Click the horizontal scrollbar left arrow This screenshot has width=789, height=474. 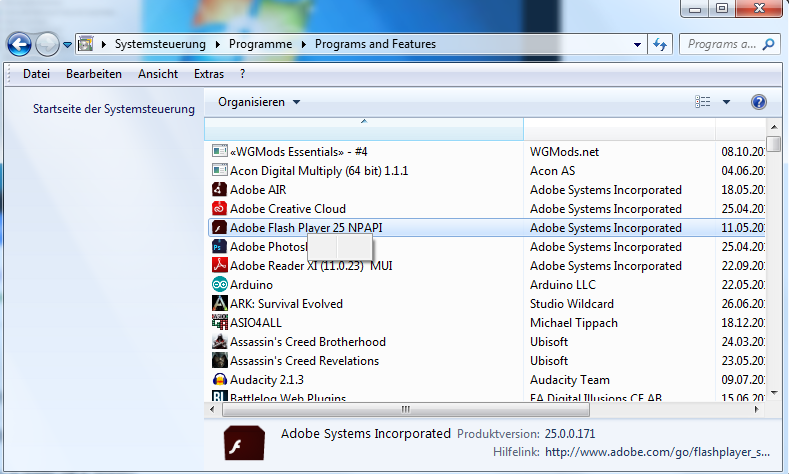pyautogui.click(x=212, y=410)
